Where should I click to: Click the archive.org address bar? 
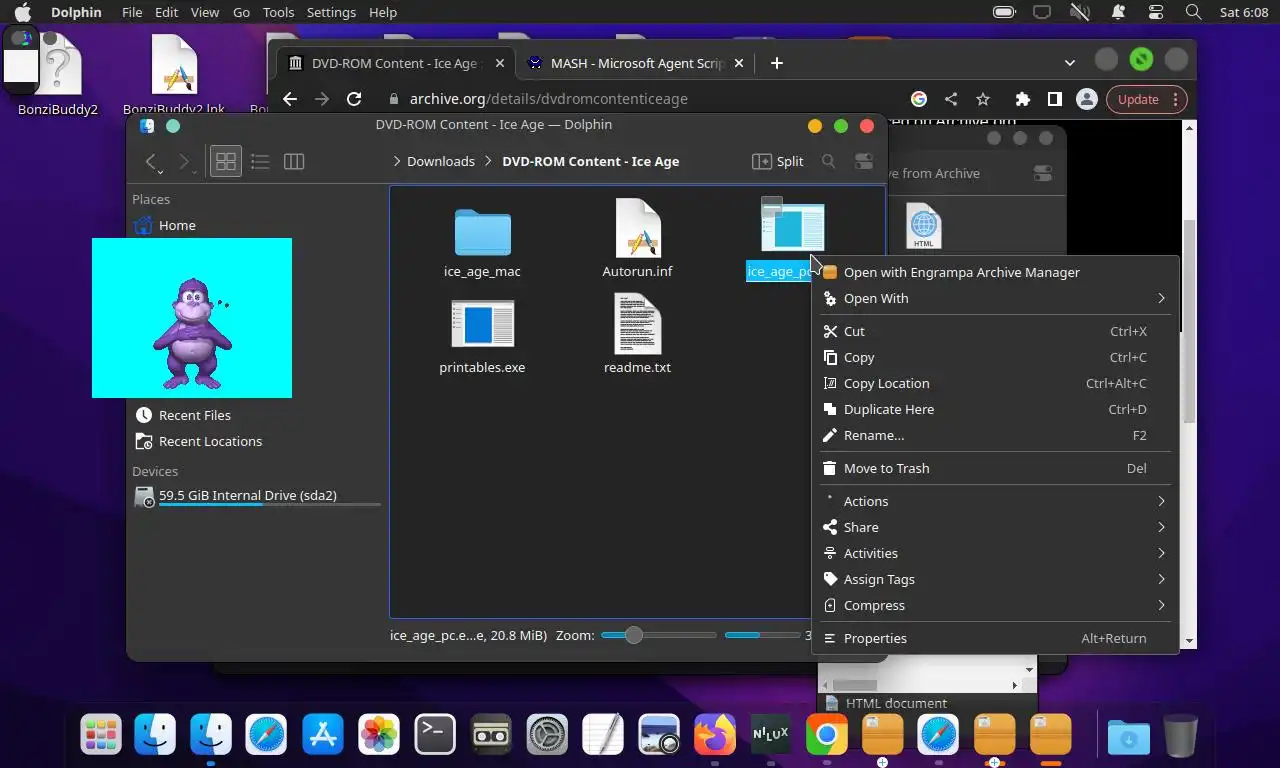pos(640,99)
